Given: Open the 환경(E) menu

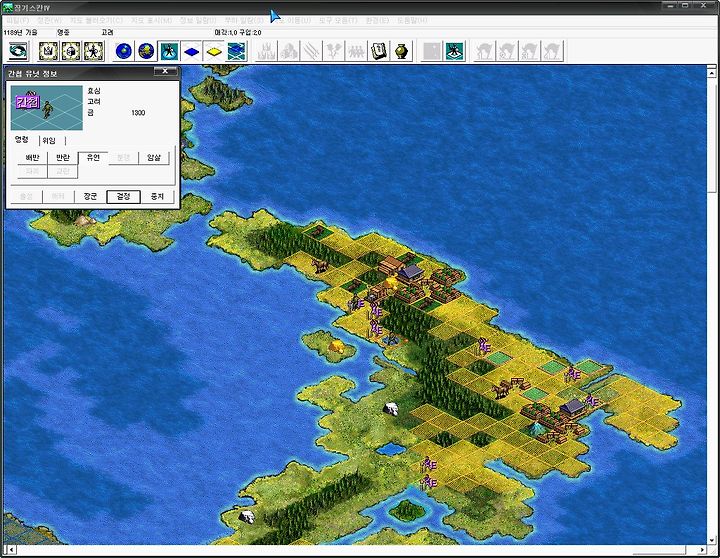Looking at the screenshot, I should [377, 21].
